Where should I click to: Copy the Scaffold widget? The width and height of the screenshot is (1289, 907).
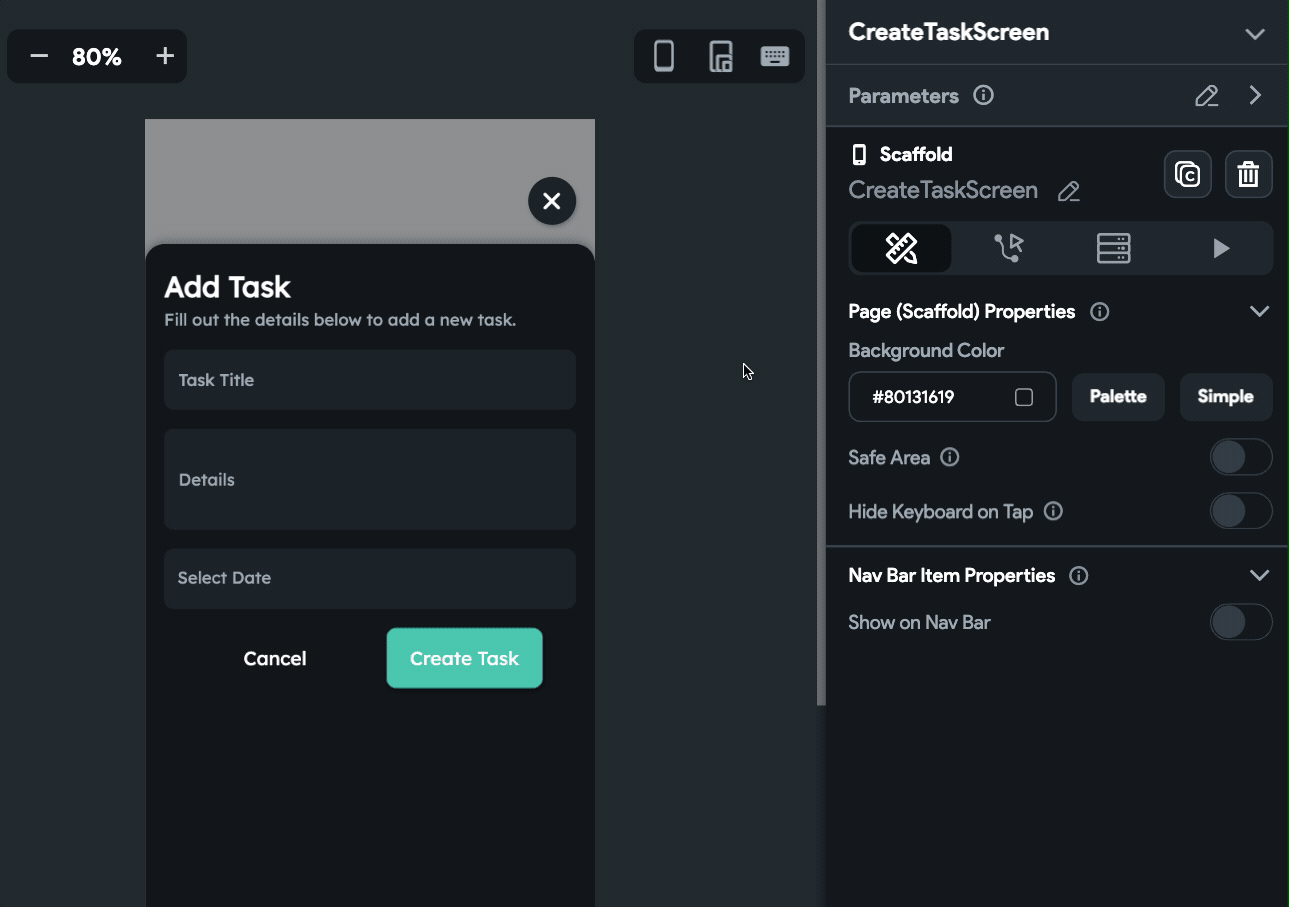pos(1188,174)
